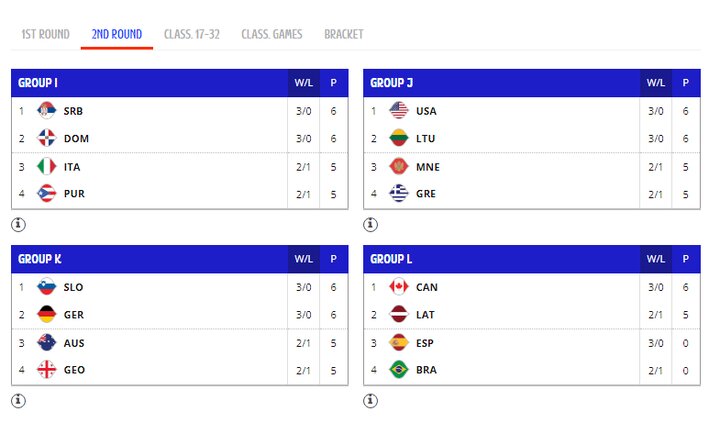Select the ITA team row name
This screenshot has width=720, height=423.
coord(72,167)
